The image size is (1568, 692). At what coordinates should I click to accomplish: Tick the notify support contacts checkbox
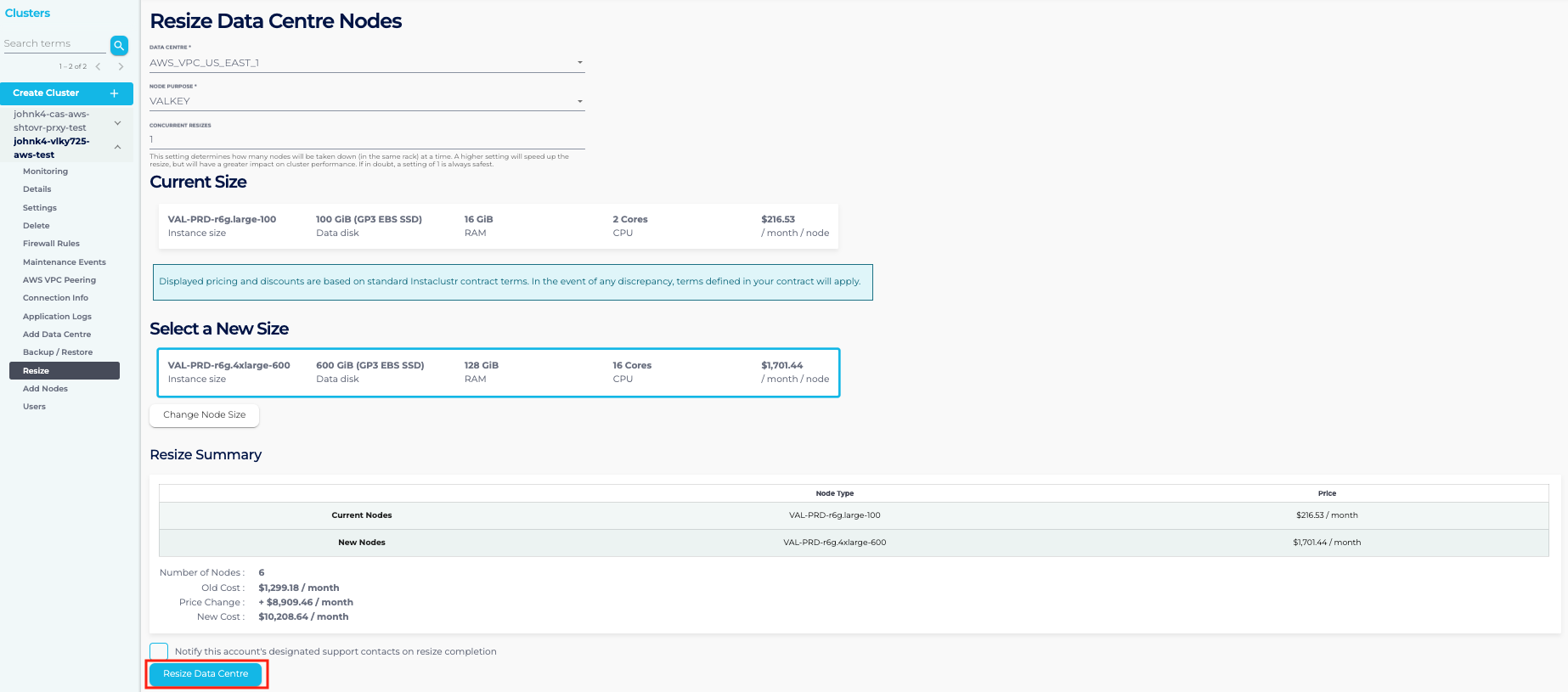[159, 651]
